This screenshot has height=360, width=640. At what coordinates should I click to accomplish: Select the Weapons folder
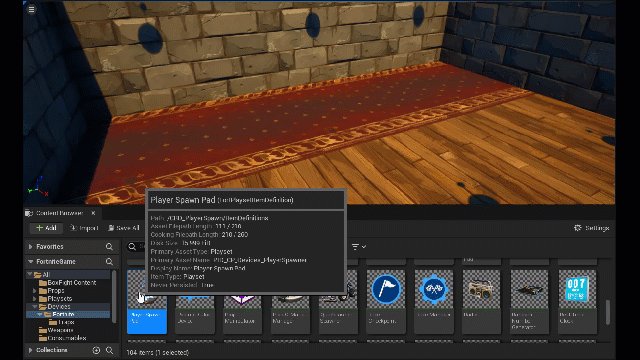[56, 330]
